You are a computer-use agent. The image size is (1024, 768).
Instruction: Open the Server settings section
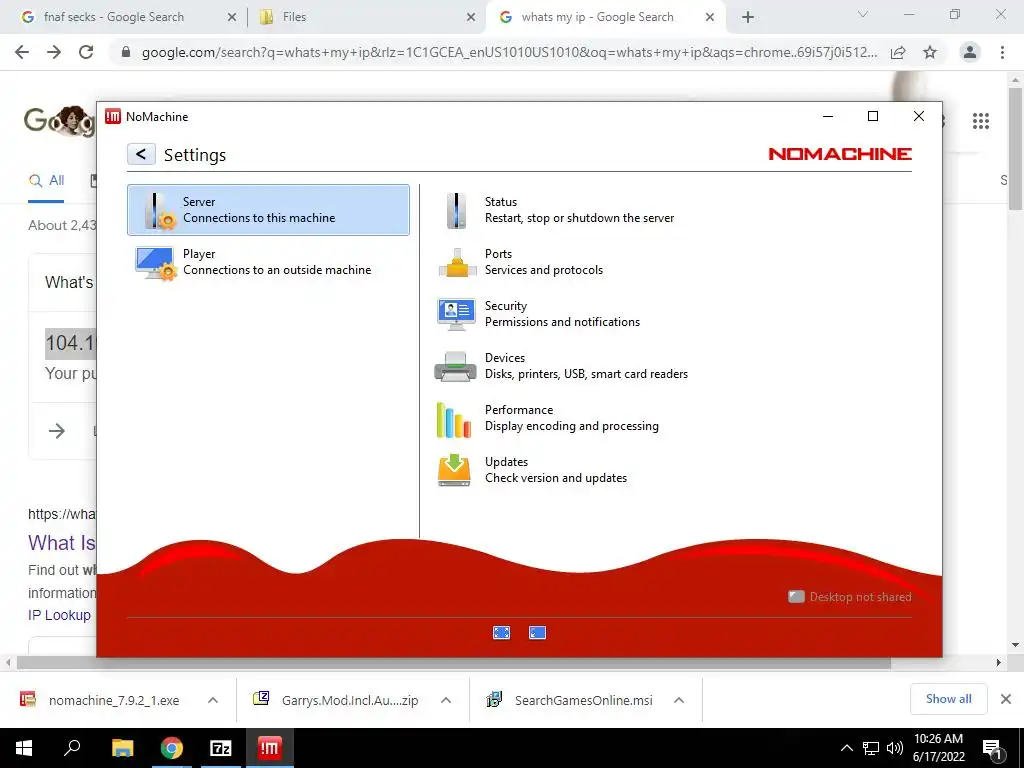(x=268, y=210)
